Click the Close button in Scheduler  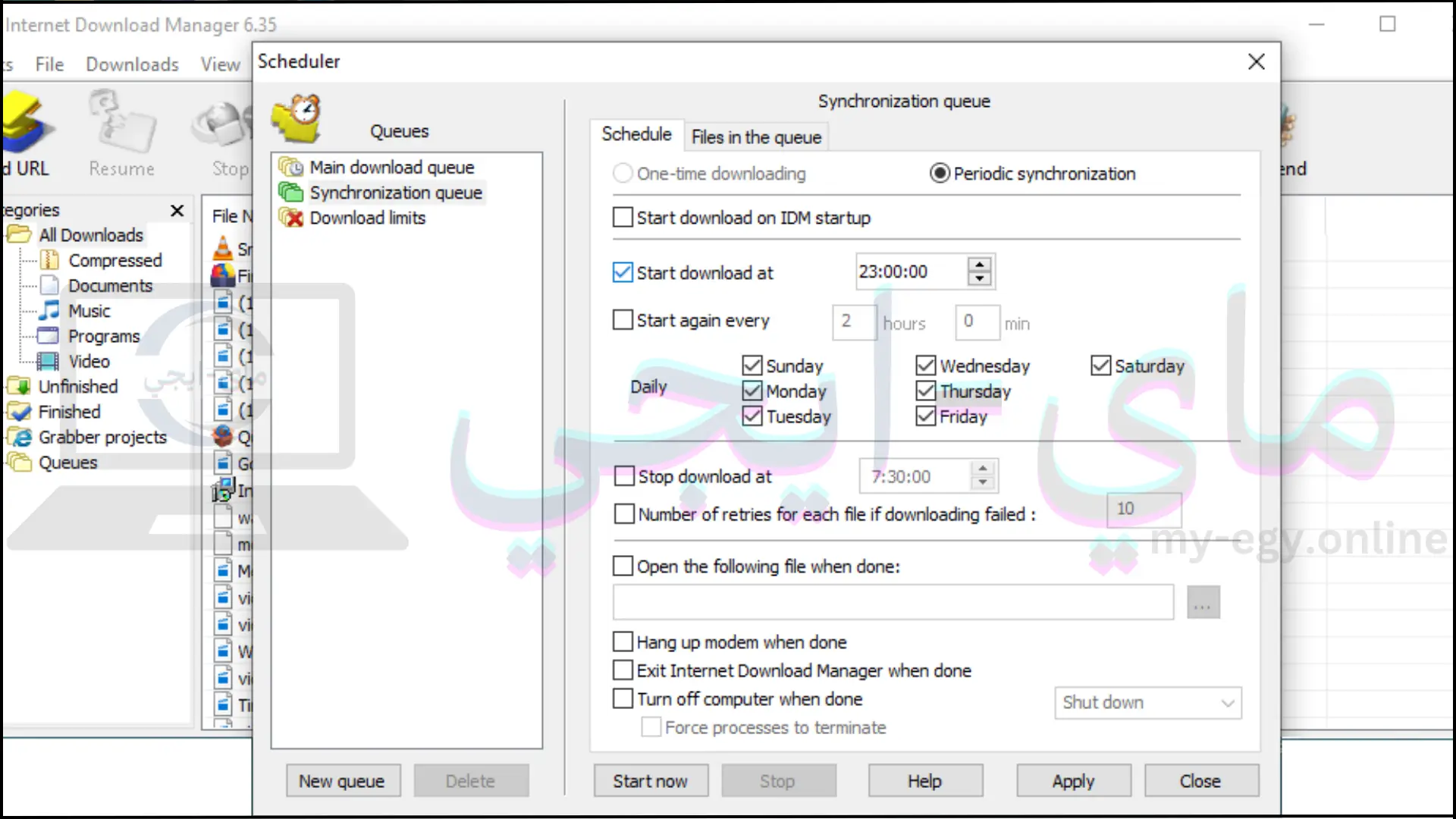point(1200,781)
